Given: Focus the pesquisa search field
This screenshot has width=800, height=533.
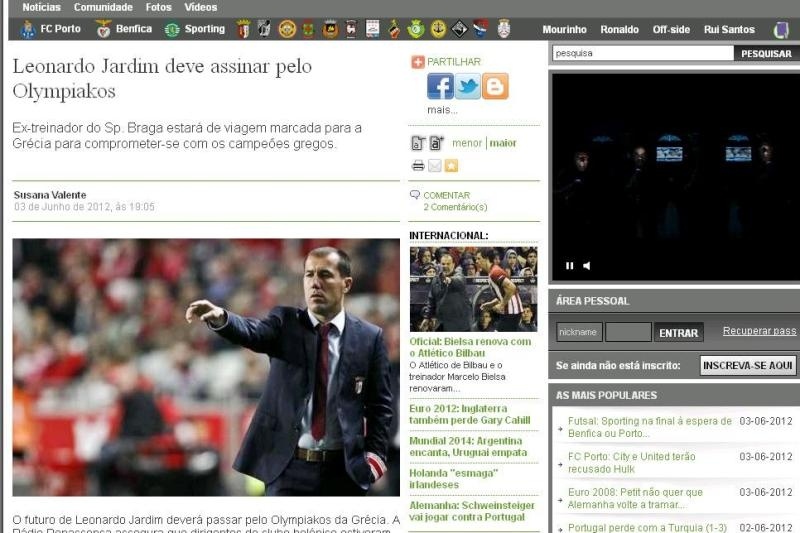Looking at the screenshot, I should tap(642, 54).
